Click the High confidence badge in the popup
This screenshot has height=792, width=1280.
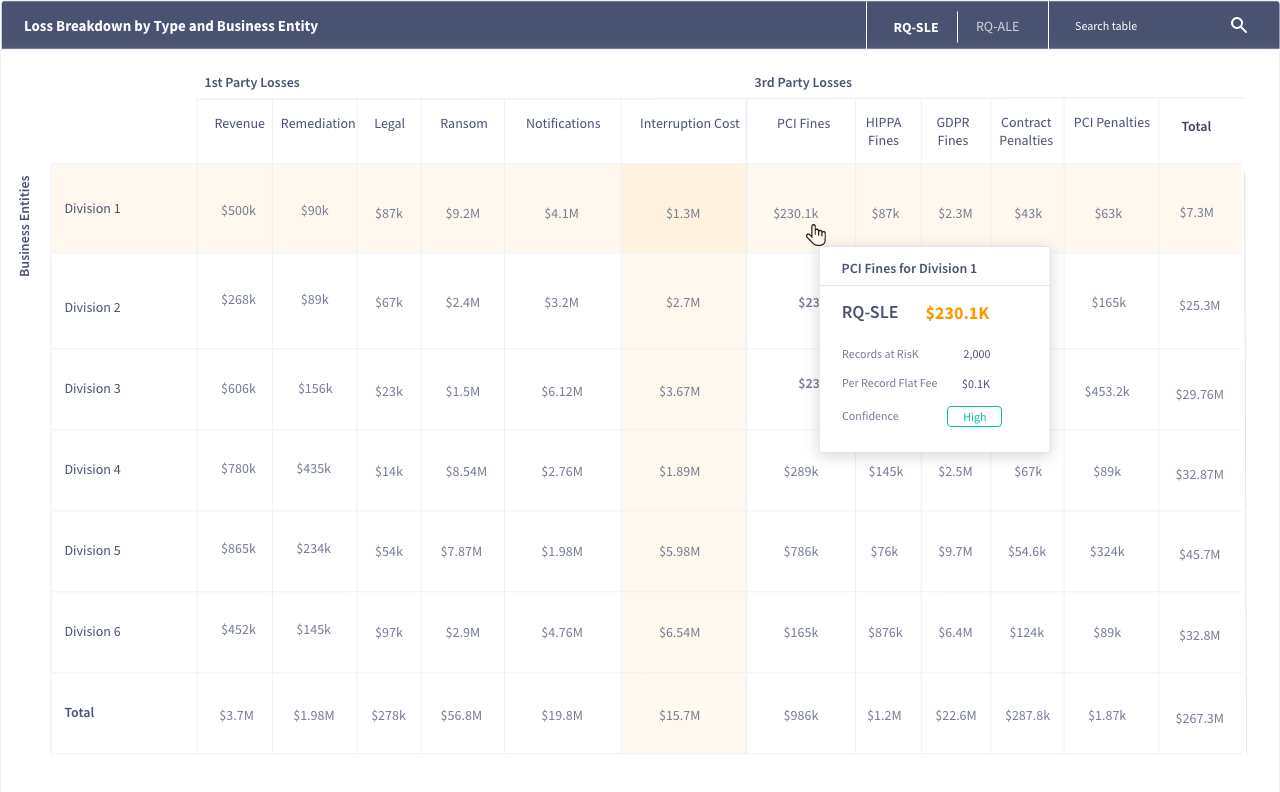point(974,417)
